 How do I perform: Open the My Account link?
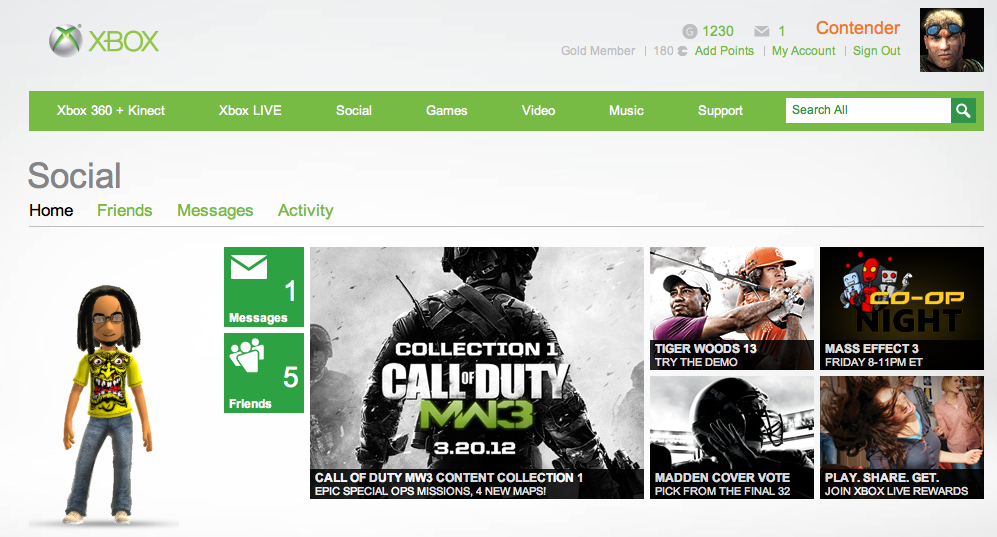click(804, 51)
